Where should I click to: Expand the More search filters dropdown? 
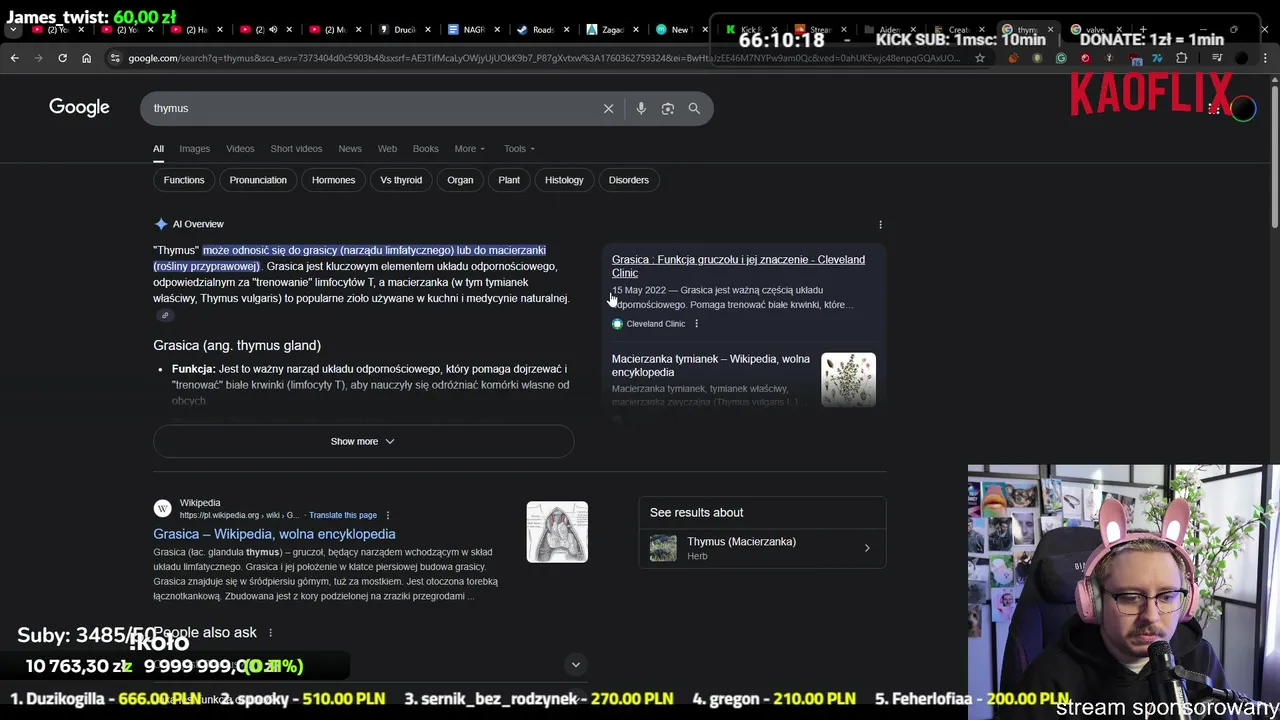coord(469,149)
